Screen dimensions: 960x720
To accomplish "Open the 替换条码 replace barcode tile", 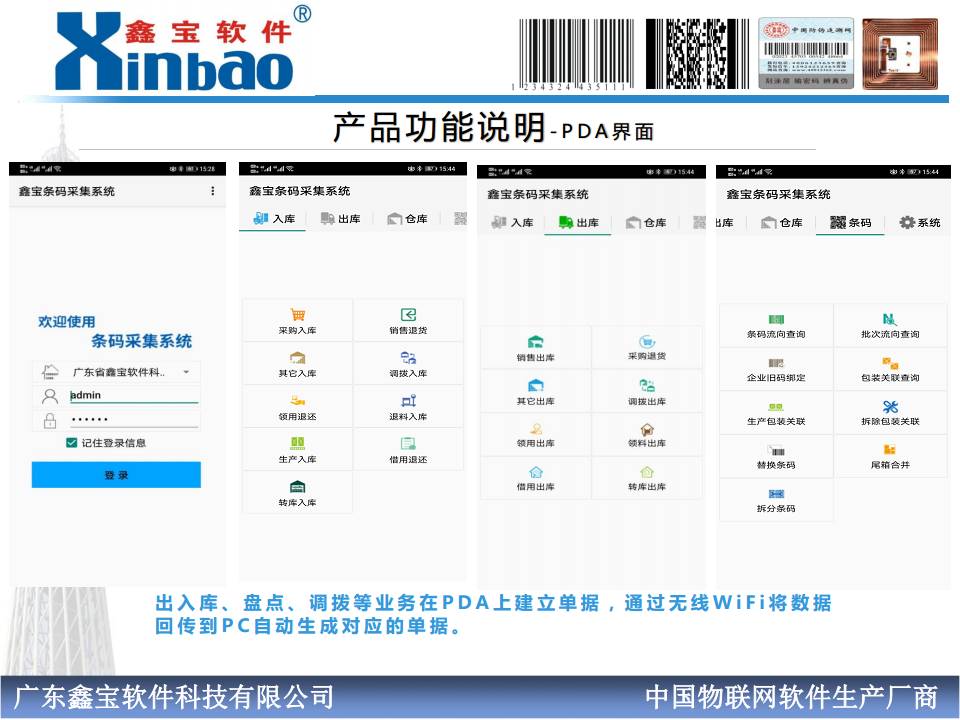I will tap(776, 457).
